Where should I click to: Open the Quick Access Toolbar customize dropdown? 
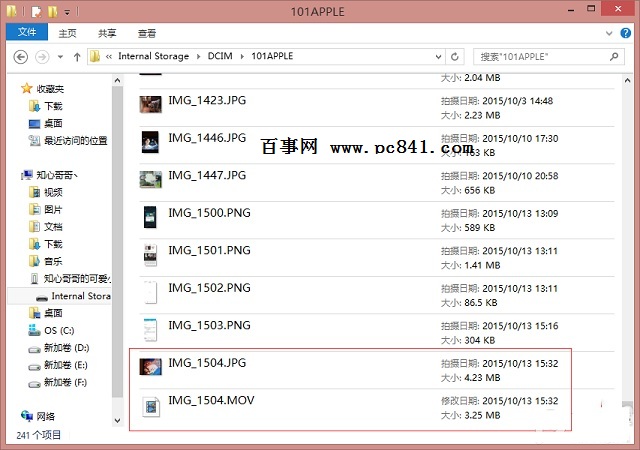coord(67,12)
